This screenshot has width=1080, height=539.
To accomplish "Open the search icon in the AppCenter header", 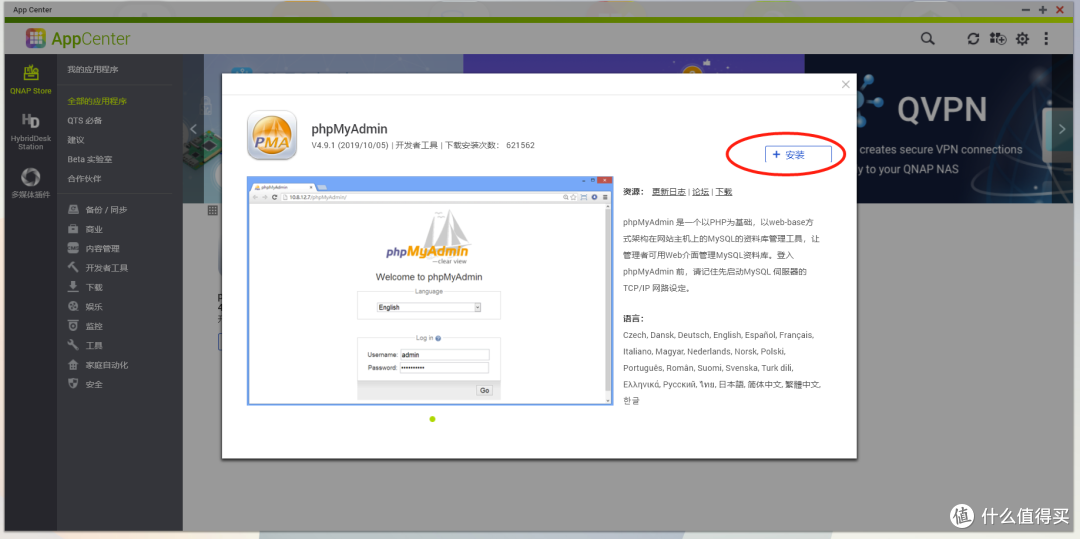I will click(928, 39).
